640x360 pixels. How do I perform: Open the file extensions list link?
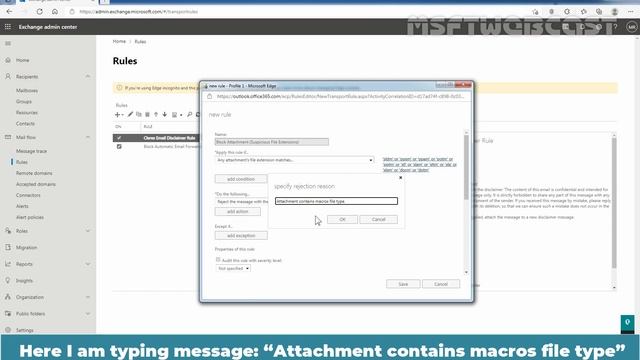420,164
